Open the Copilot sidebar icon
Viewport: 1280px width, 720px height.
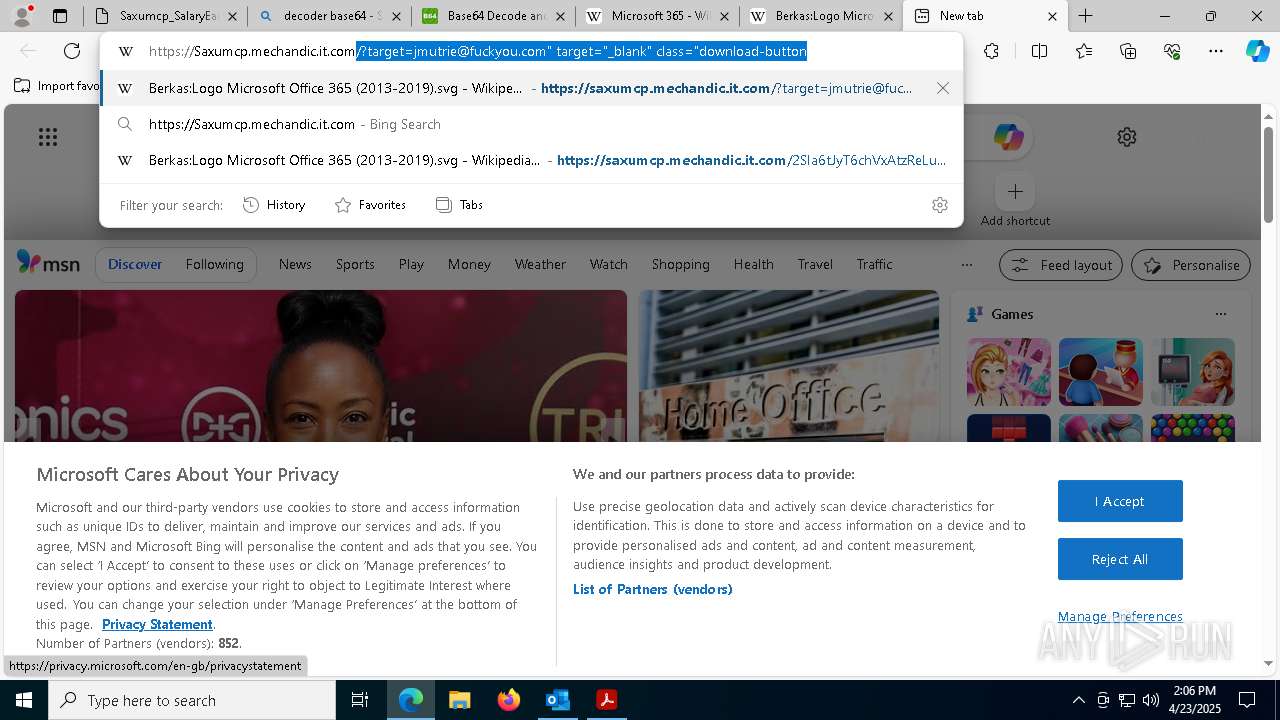tap(1257, 51)
